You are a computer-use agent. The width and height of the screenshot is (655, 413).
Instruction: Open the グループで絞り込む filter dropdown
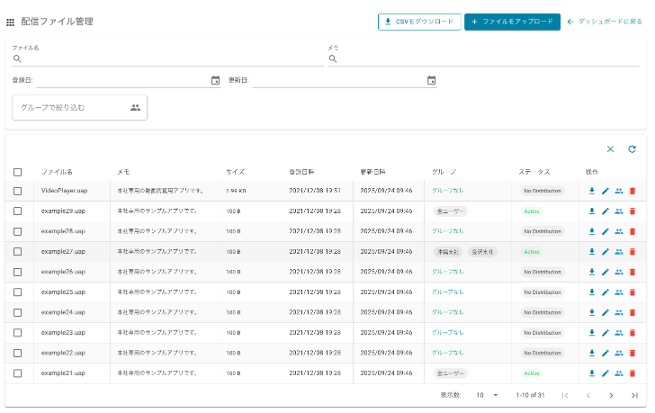click(x=80, y=107)
